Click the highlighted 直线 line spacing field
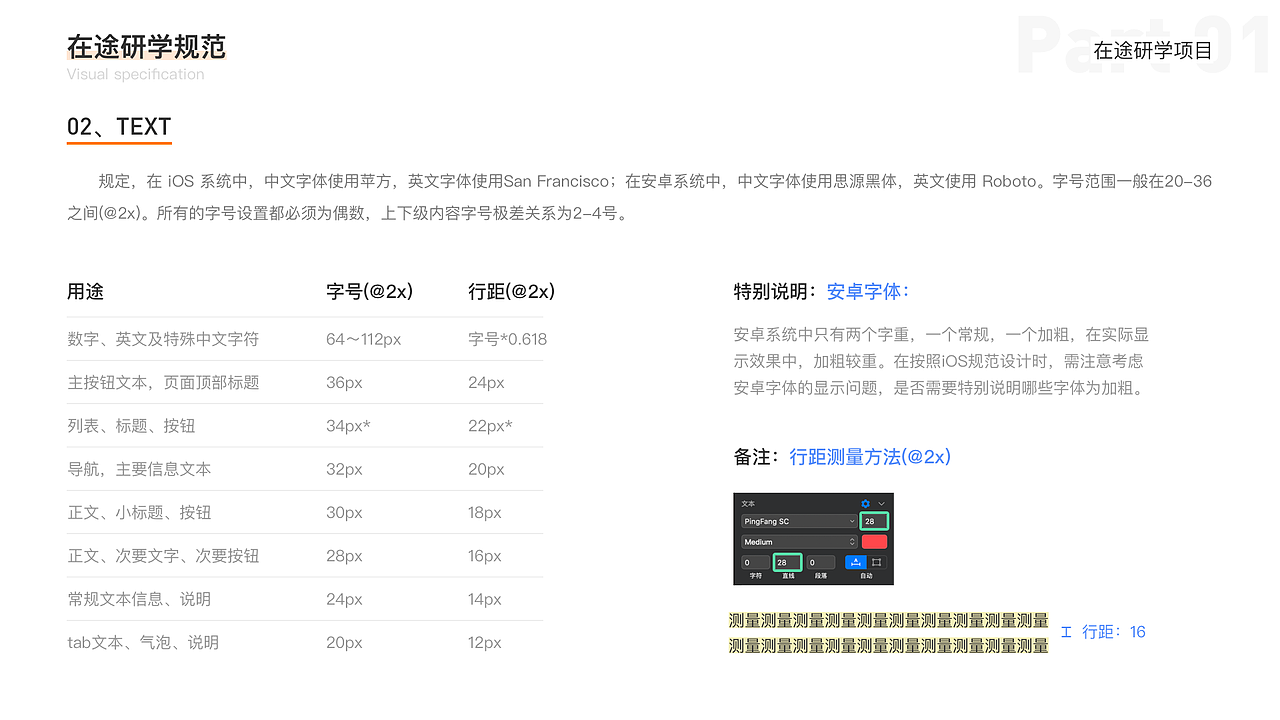The height and width of the screenshot is (720, 1280). coord(788,562)
